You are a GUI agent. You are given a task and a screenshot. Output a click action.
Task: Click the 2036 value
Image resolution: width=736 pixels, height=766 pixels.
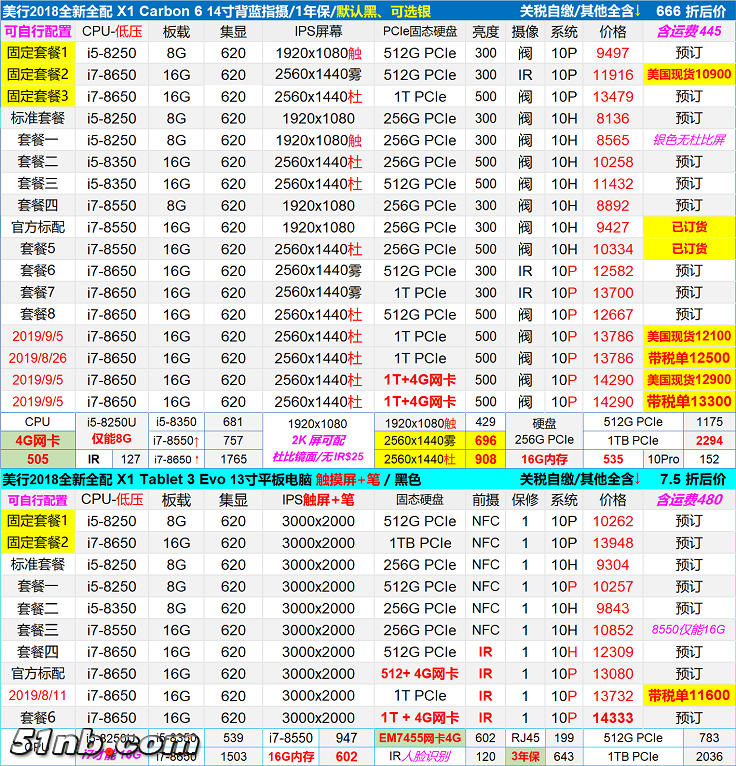(709, 756)
